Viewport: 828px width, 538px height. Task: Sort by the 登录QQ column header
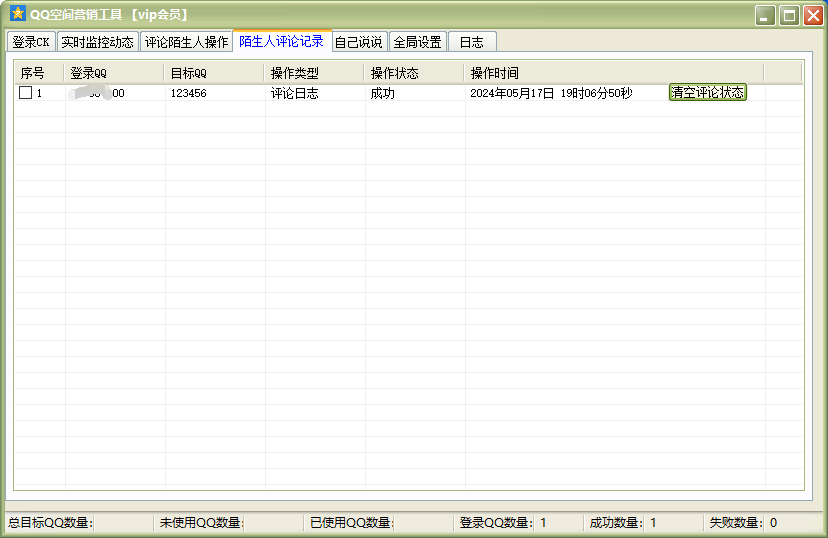113,73
